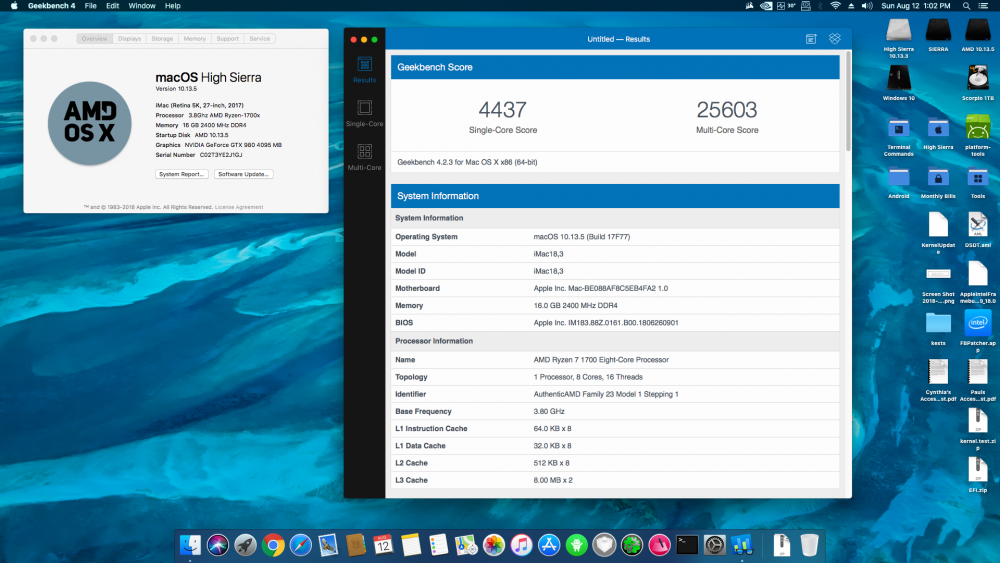Click the date and time in menu bar

[x=916, y=6]
